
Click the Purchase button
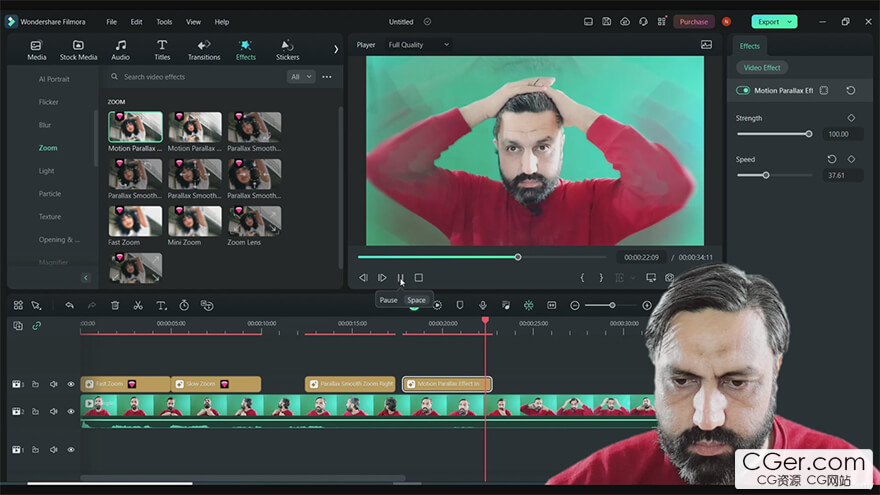tap(693, 21)
